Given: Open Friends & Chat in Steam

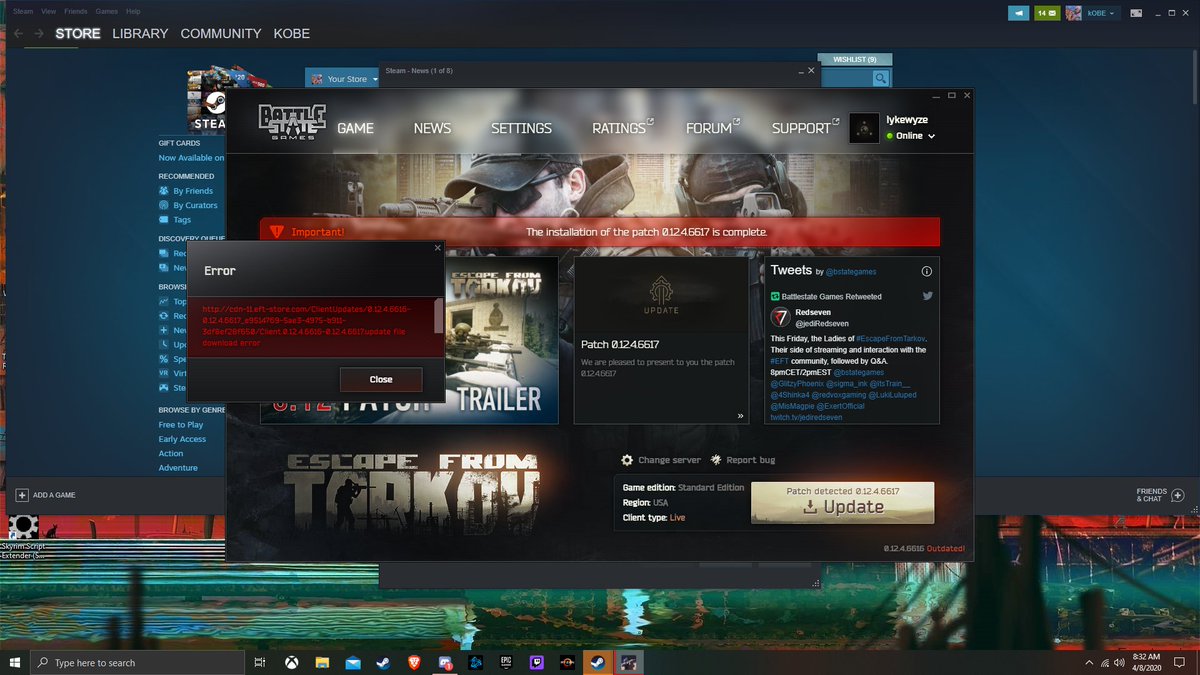Looking at the screenshot, I should coord(1160,495).
